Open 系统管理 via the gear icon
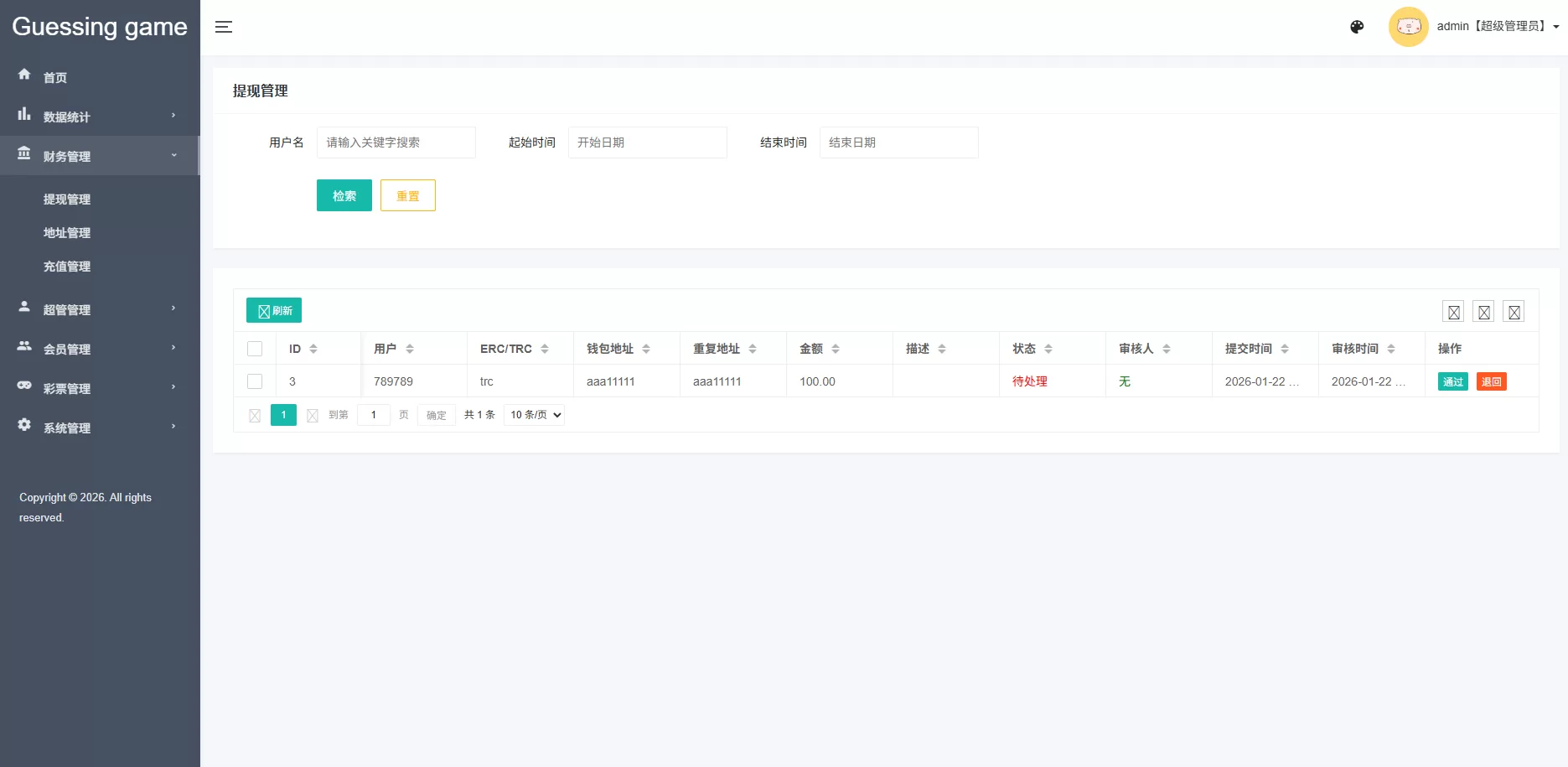The image size is (1568, 767). pos(24,427)
